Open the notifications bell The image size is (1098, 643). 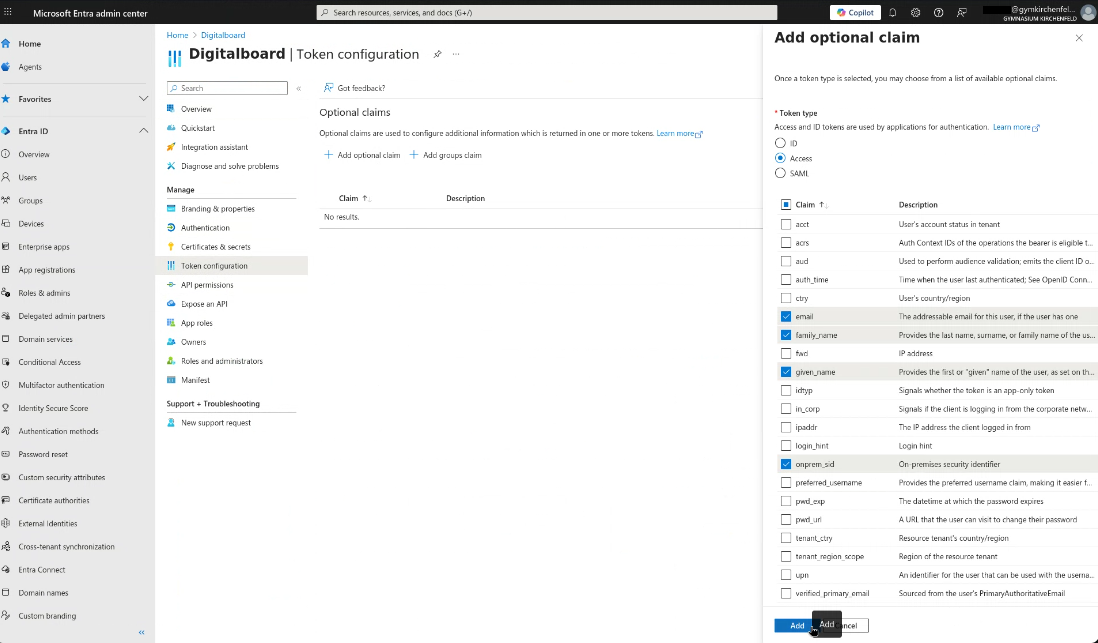pos(891,12)
